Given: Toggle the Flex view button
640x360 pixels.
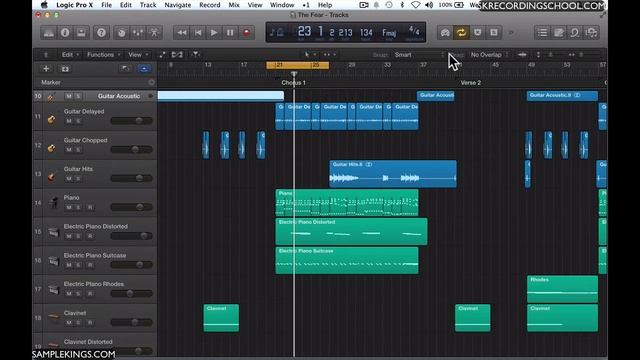Looking at the screenshot, I should 177,54.
